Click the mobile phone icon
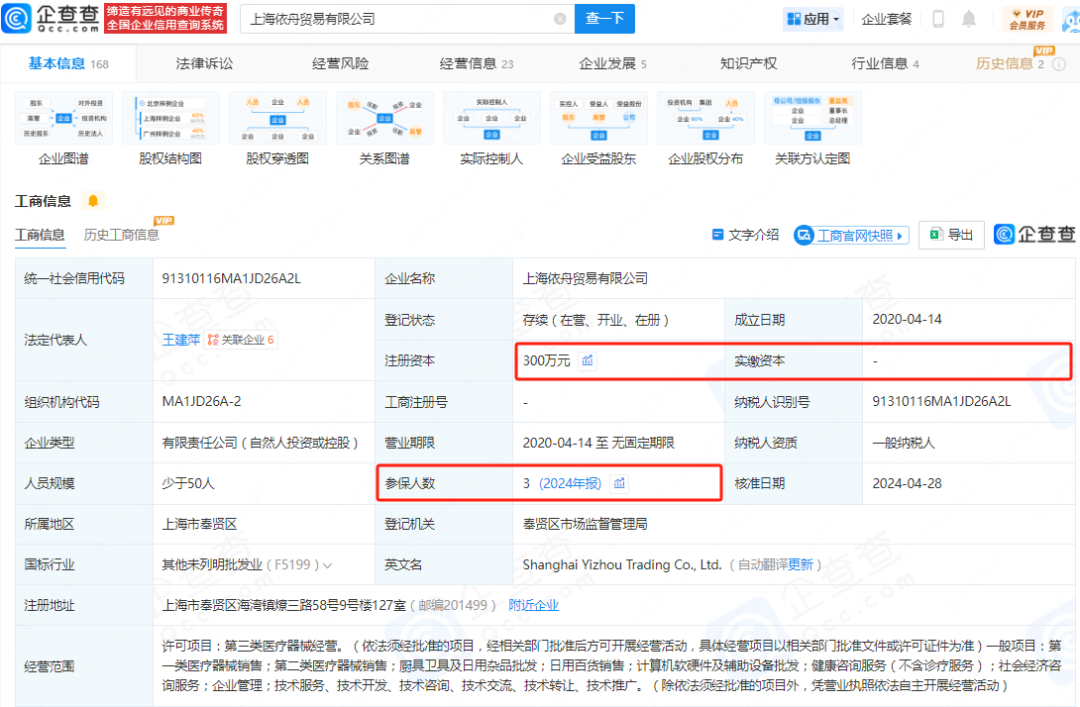 click(938, 19)
